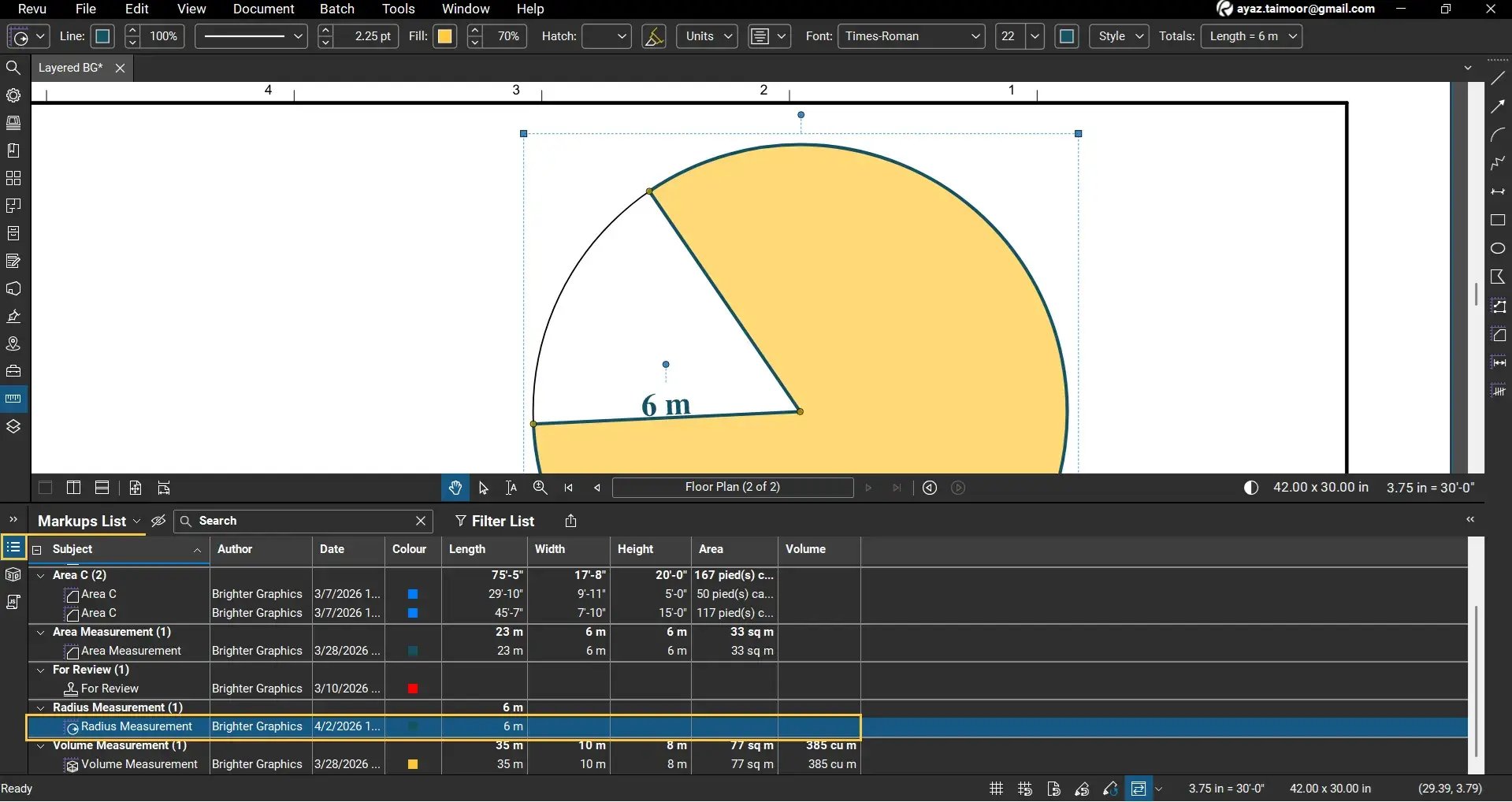The width and height of the screenshot is (1512, 802).
Task: Enable dark page color toggle near page size
Action: click(1251, 488)
